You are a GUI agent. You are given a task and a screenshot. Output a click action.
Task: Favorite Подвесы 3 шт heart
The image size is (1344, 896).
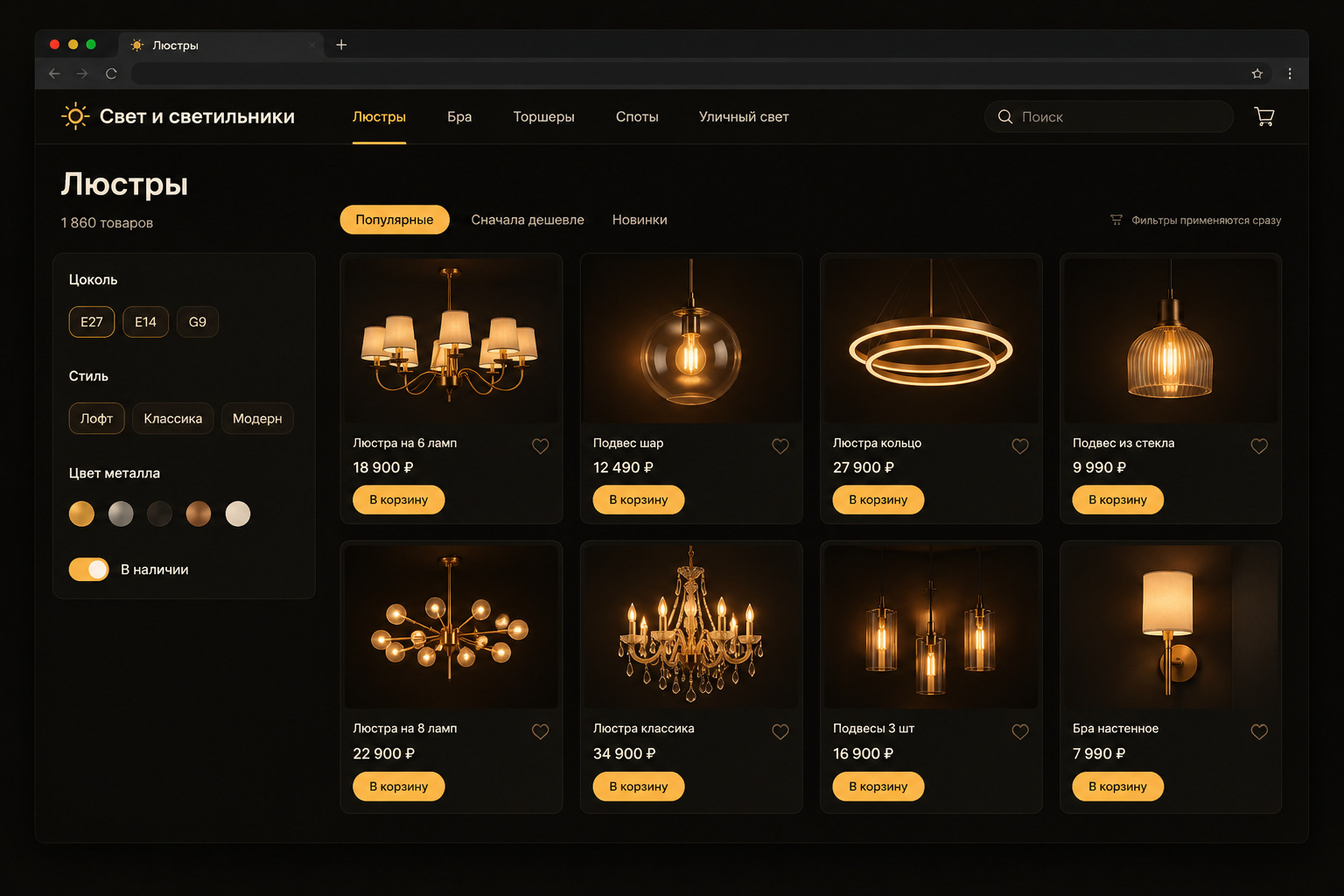point(1020,731)
